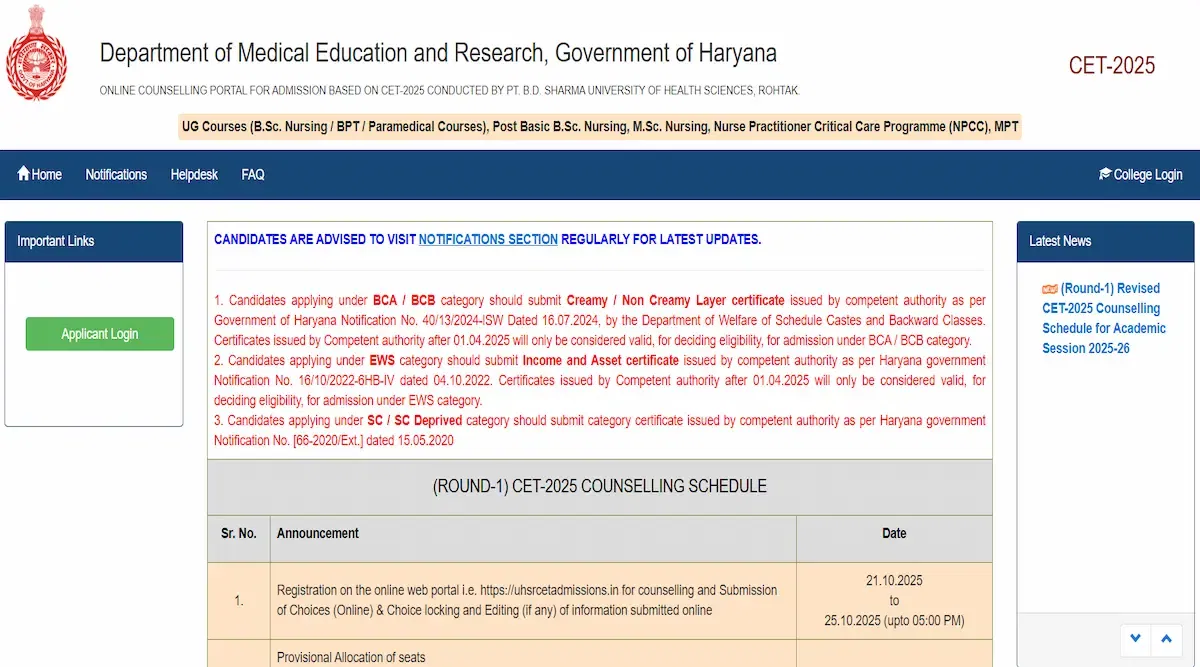This screenshot has width=1200, height=667.
Task: Click the Haryana government emblem logo
Action: click(37, 52)
